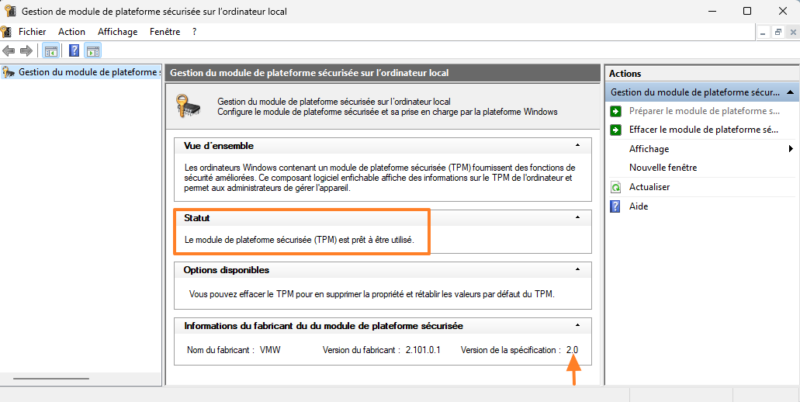Click the Back arrow toolbar icon
This screenshot has height=402, width=800.
click(9, 51)
